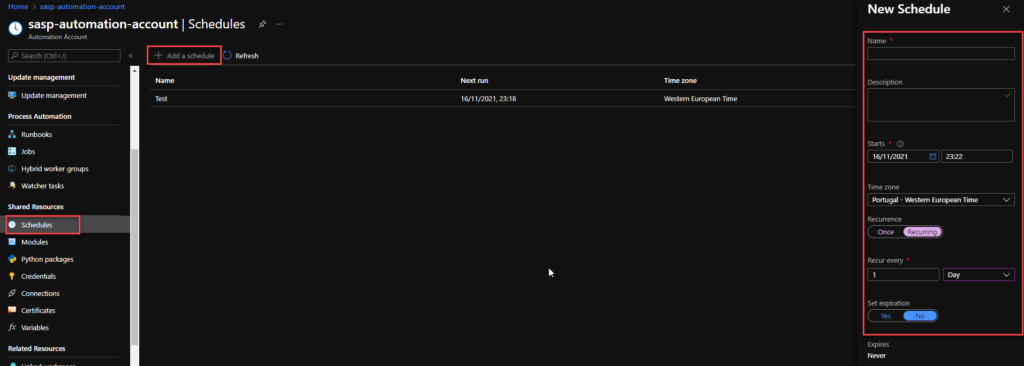Open Hybrid worker groups menu item
The image size is (1024, 366).
(55, 169)
